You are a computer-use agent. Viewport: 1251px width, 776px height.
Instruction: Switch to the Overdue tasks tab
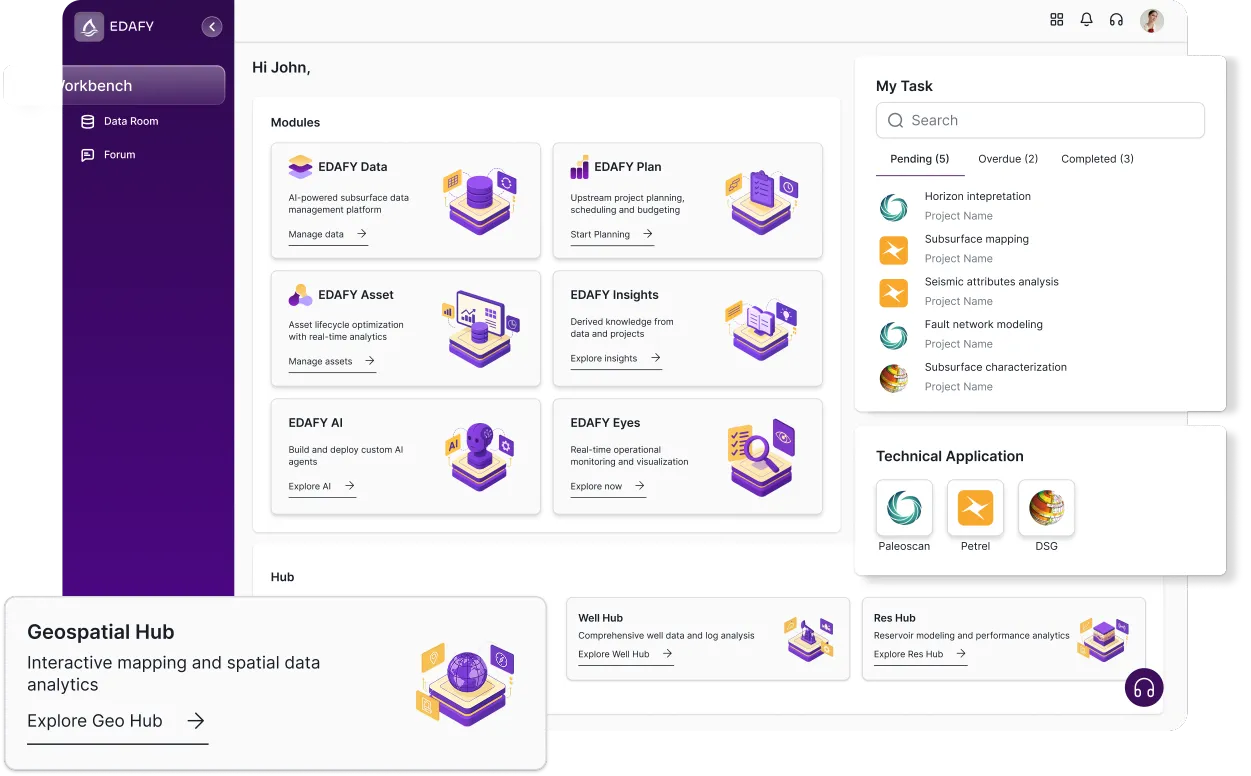[1007, 159]
